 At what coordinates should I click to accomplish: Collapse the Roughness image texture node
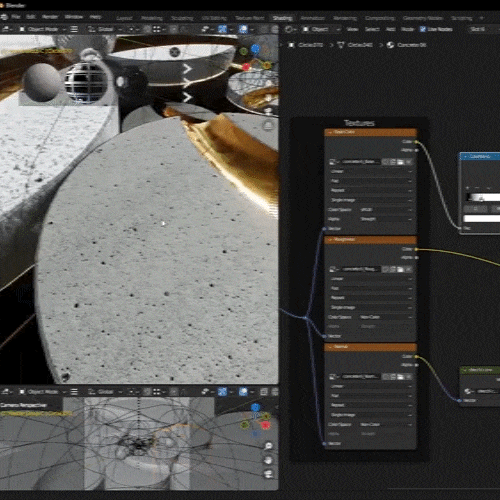pos(330,240)
